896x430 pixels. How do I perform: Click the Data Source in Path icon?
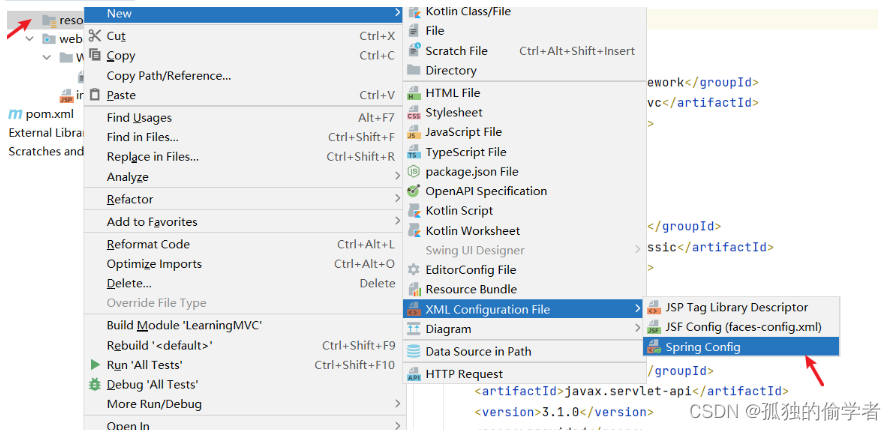(414, 352)
